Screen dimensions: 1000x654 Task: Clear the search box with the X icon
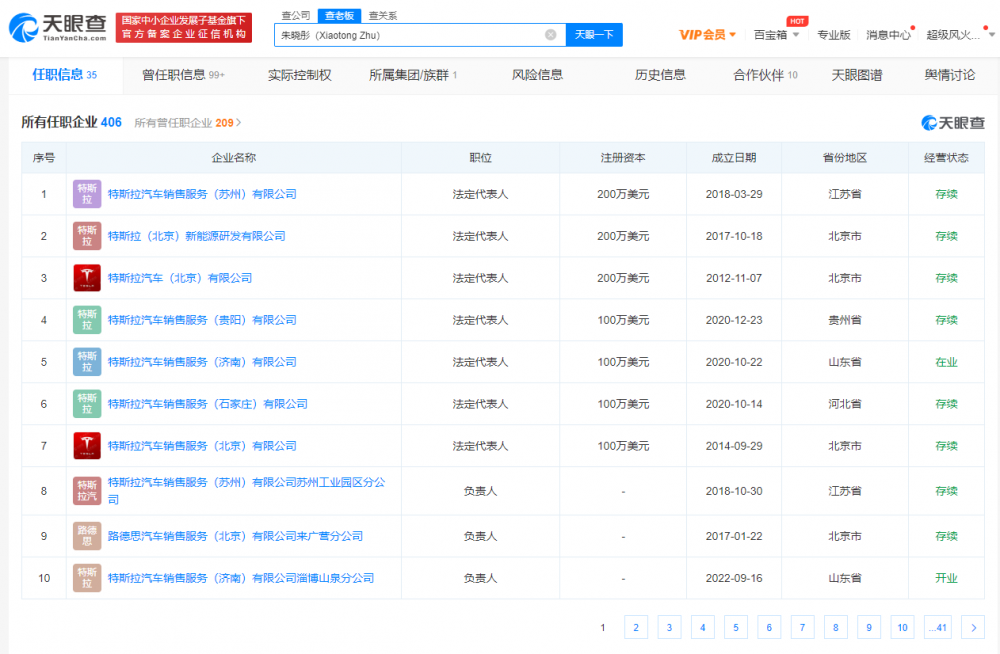coord(550,34)
